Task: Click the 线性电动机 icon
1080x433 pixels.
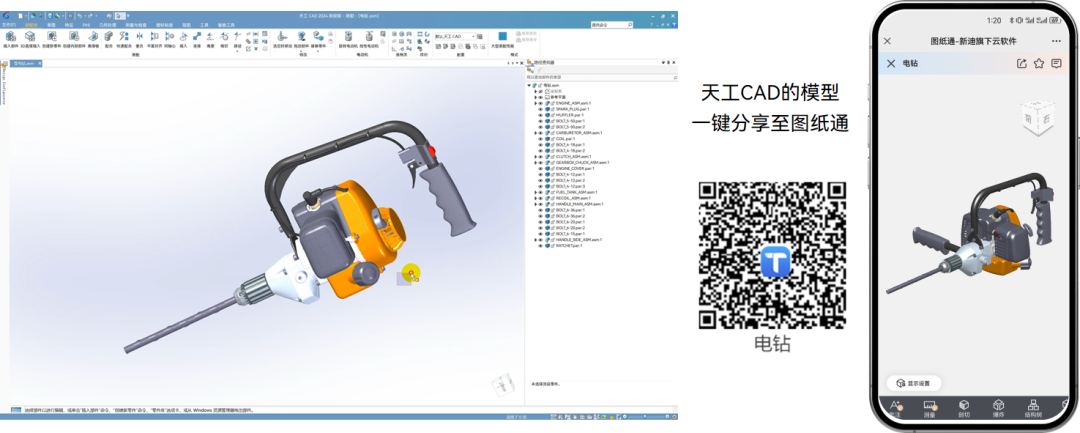Action: [369, 38]
